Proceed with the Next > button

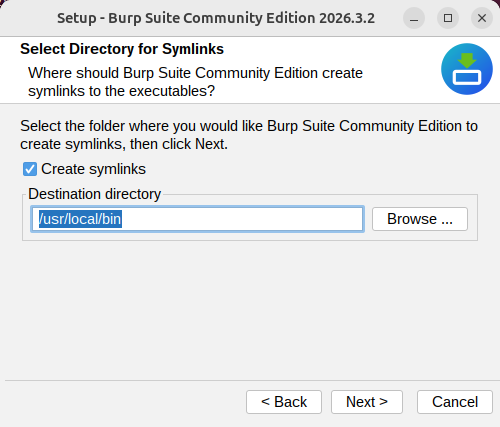(x=367, y=402)
